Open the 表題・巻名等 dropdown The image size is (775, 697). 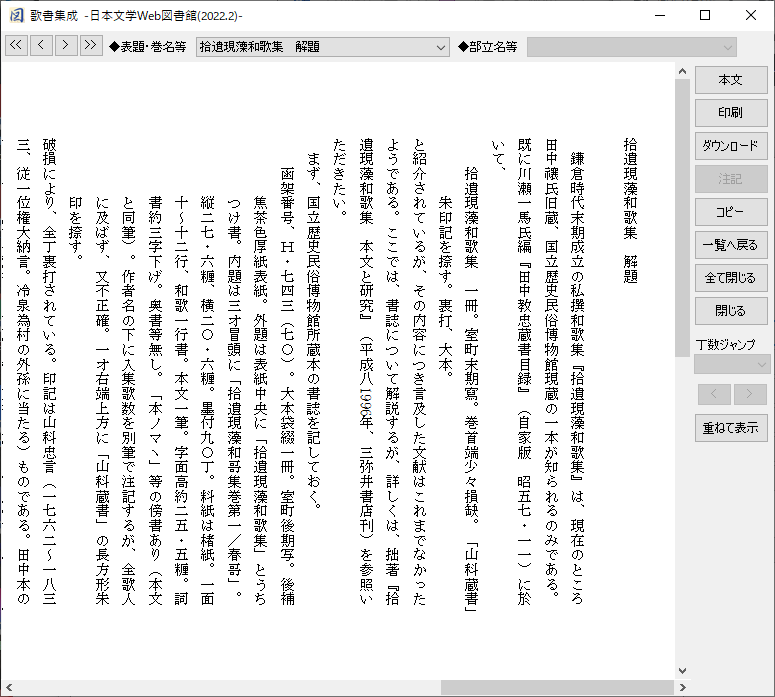click(322, 47)
